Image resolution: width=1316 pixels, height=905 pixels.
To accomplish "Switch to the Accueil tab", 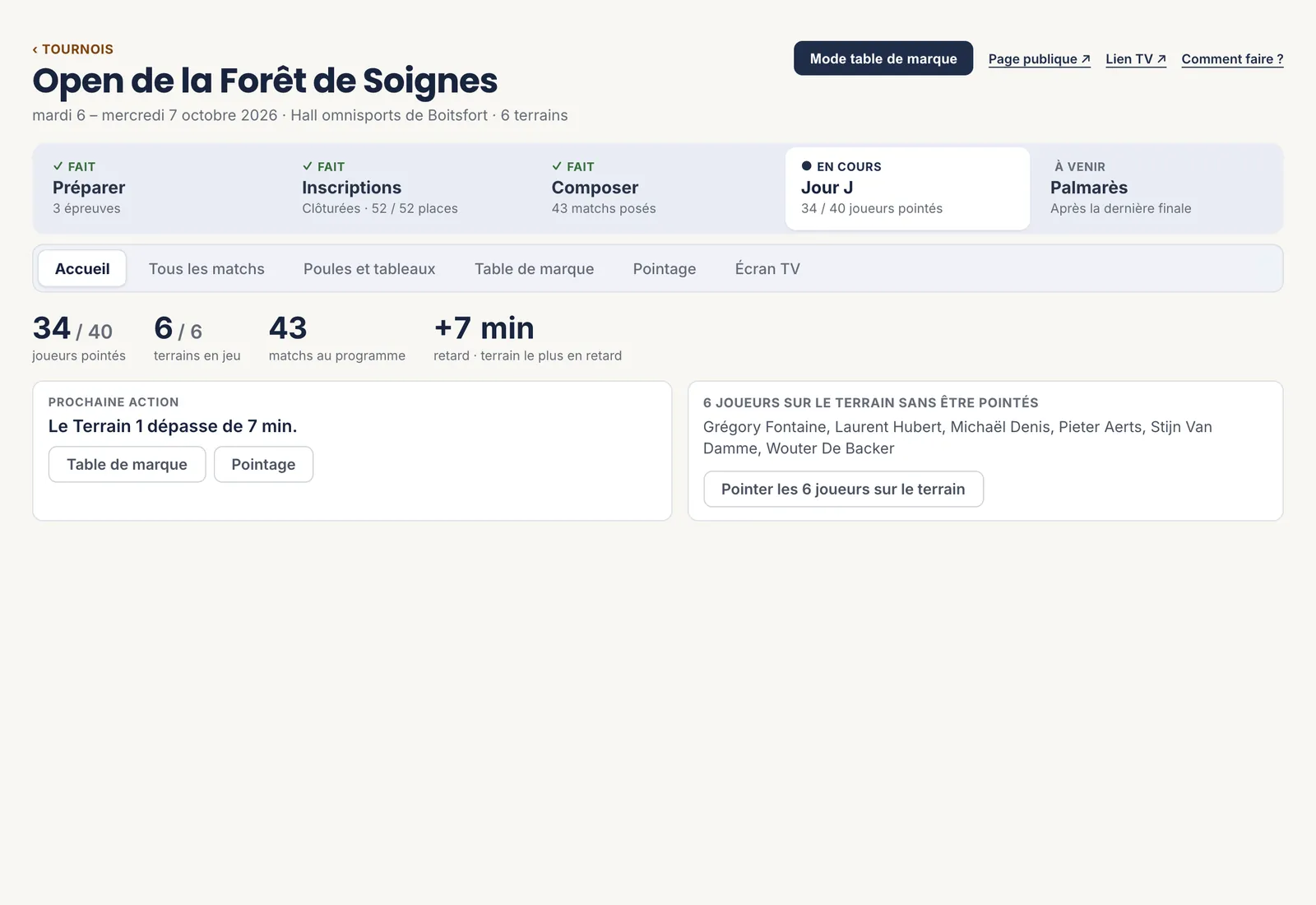I will point(82,269).
